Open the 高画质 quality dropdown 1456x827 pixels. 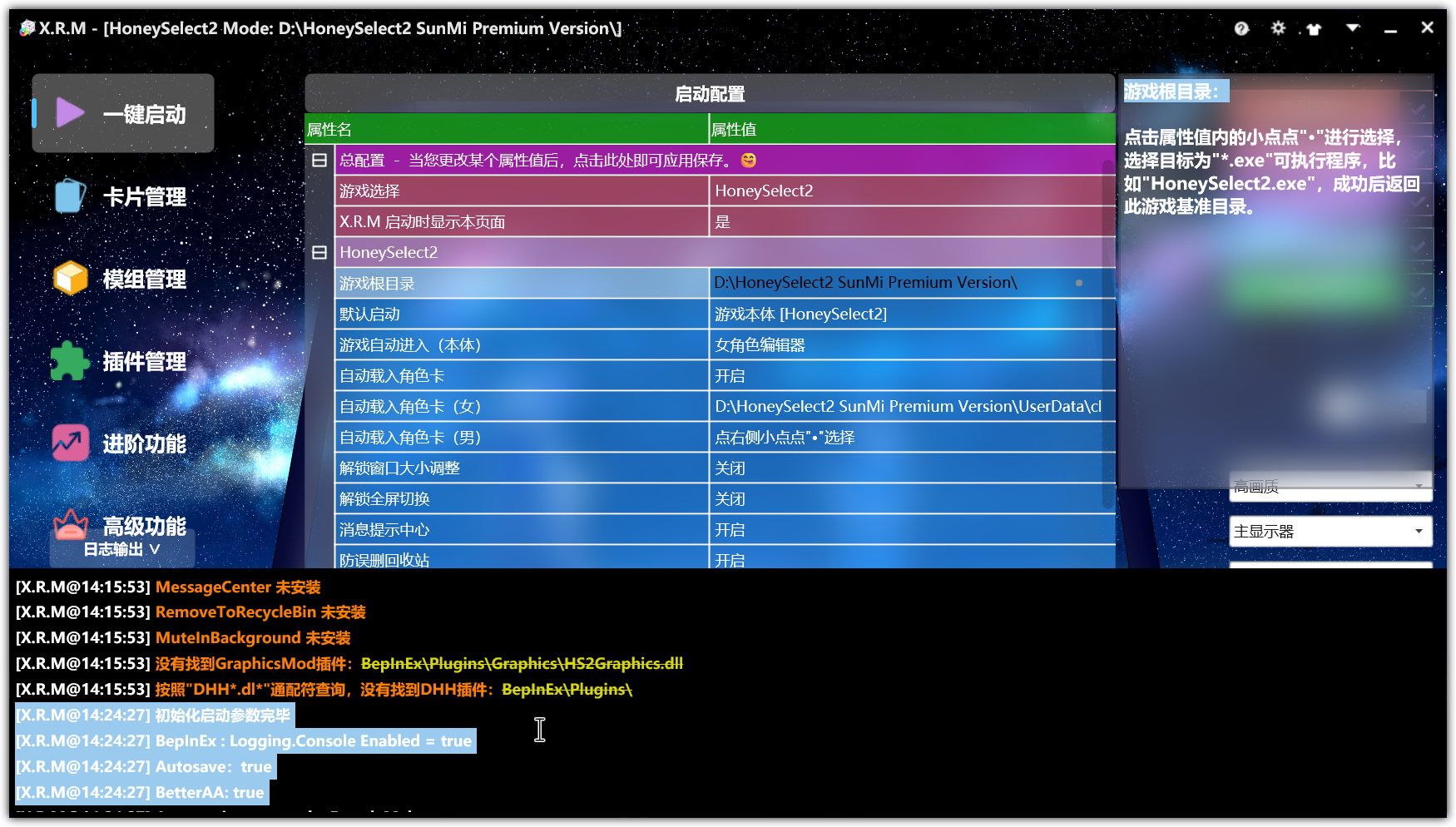pyautogui.click(x=1330, y=487)
